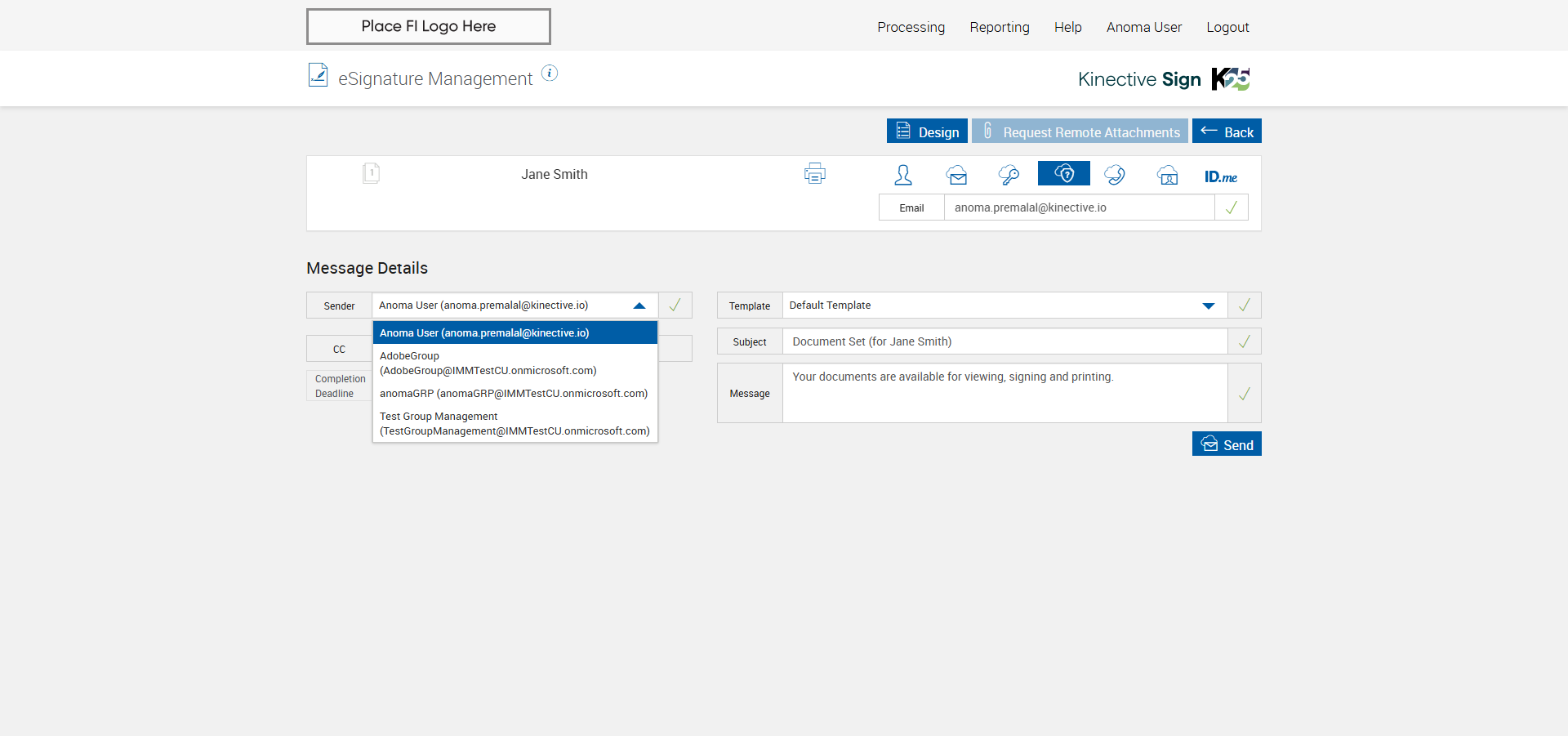Viewport: 1568px width, 736px height.
Task: Click the info icon beside eSignature Management
Action: point(550,74)
